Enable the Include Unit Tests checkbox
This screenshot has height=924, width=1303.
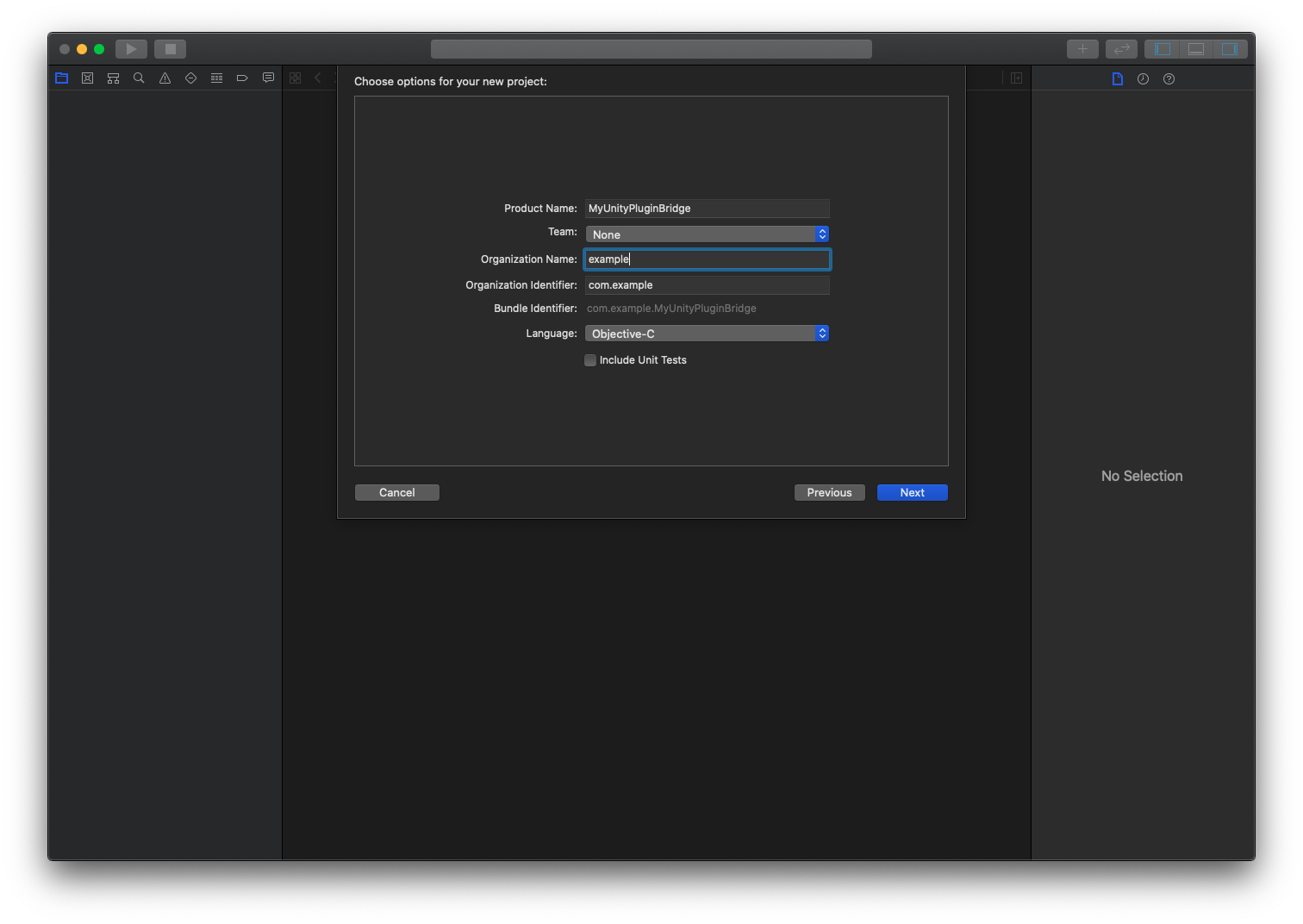pos(590,360)
